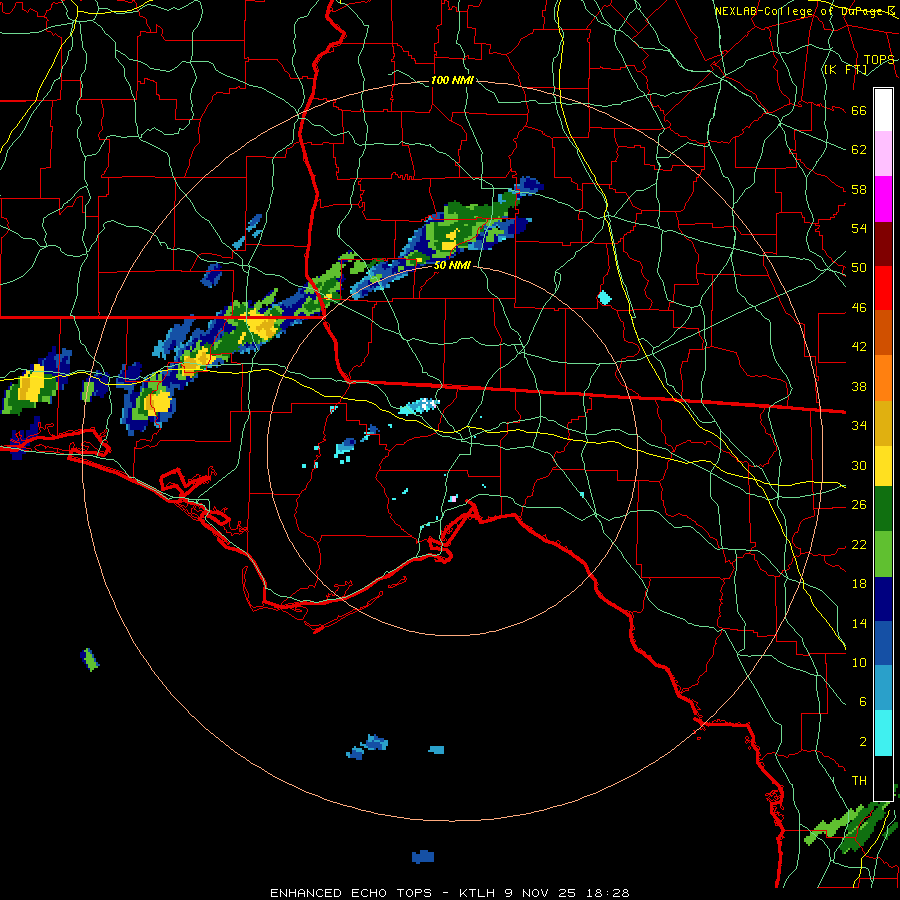Viewport: 900px width, 900px height.
Task: Click the 6 value on the legend
Action: coord(863,701)
